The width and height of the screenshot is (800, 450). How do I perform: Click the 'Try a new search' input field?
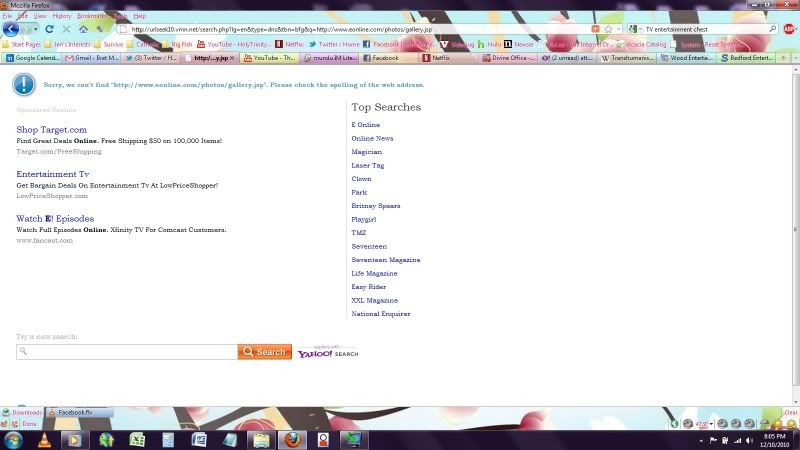point(127,352)
